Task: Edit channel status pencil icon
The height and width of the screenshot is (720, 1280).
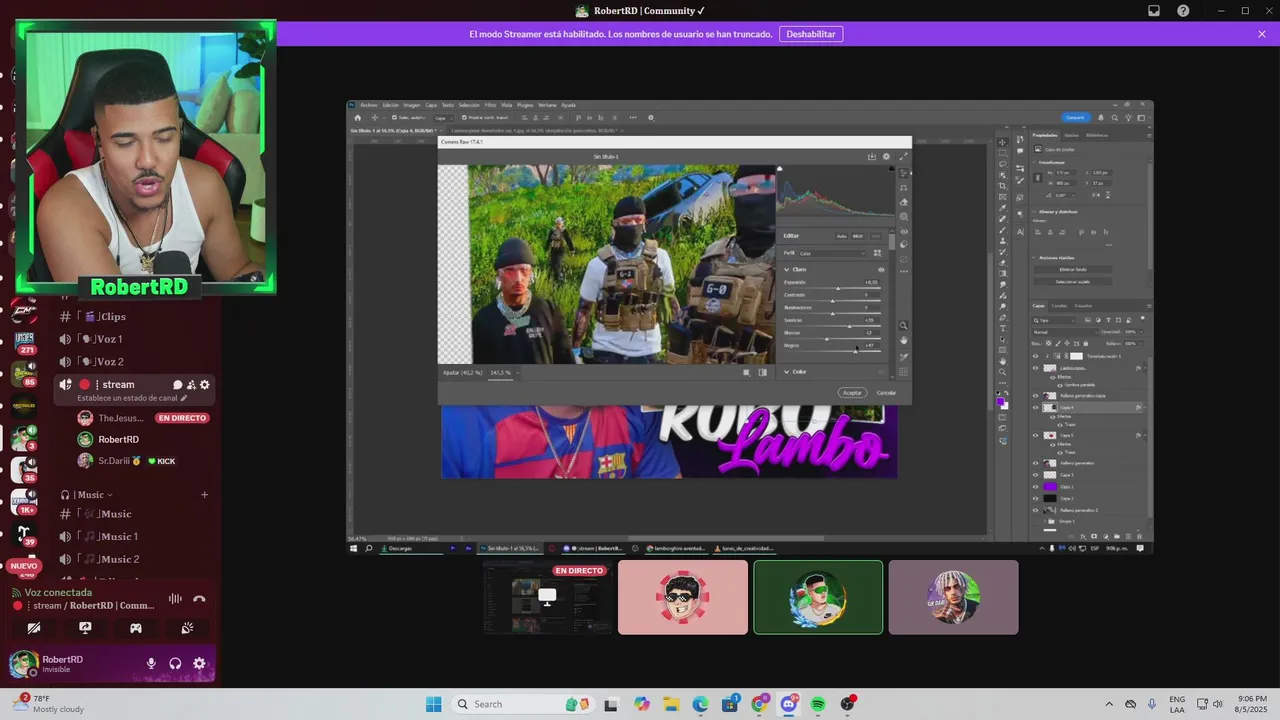Action: pos(184,398)
